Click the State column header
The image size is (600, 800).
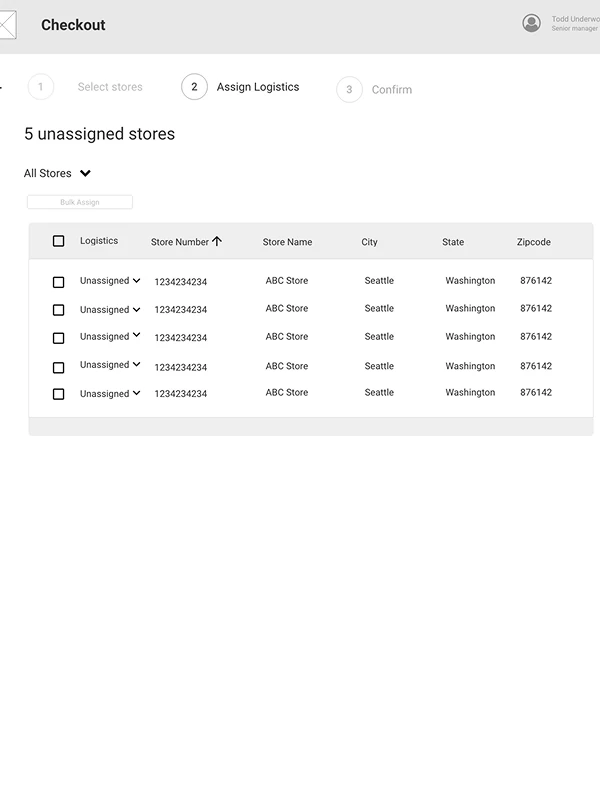(453, 242)
